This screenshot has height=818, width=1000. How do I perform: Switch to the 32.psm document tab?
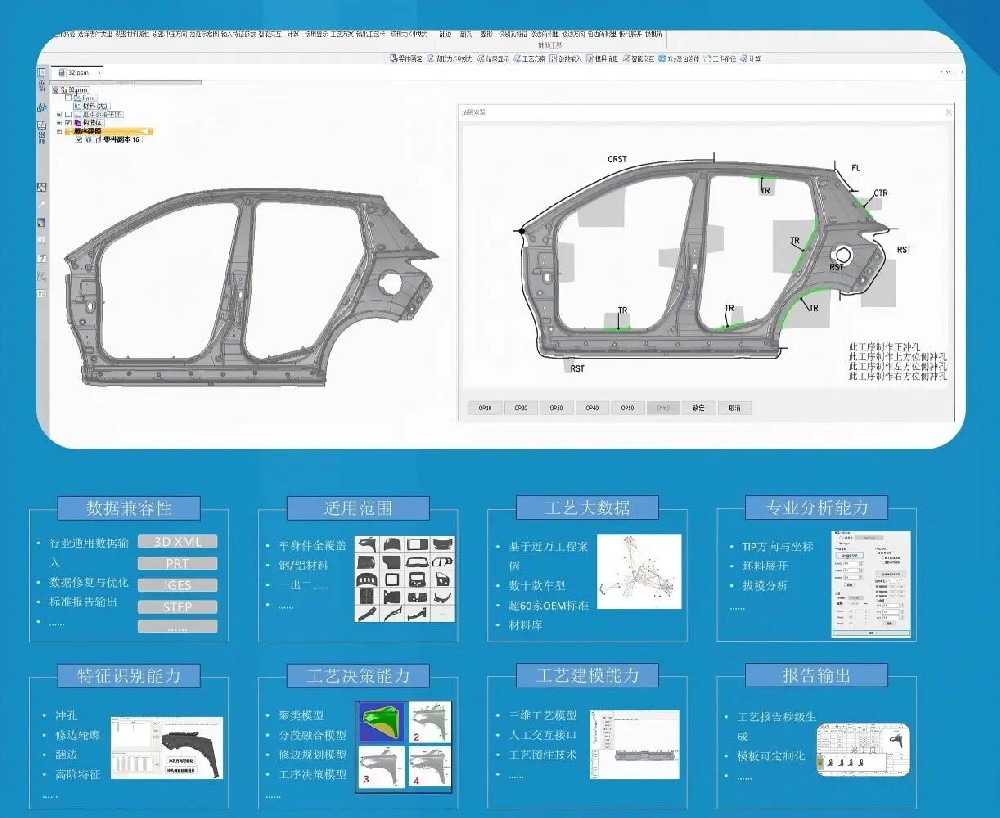tap(75, 73)
